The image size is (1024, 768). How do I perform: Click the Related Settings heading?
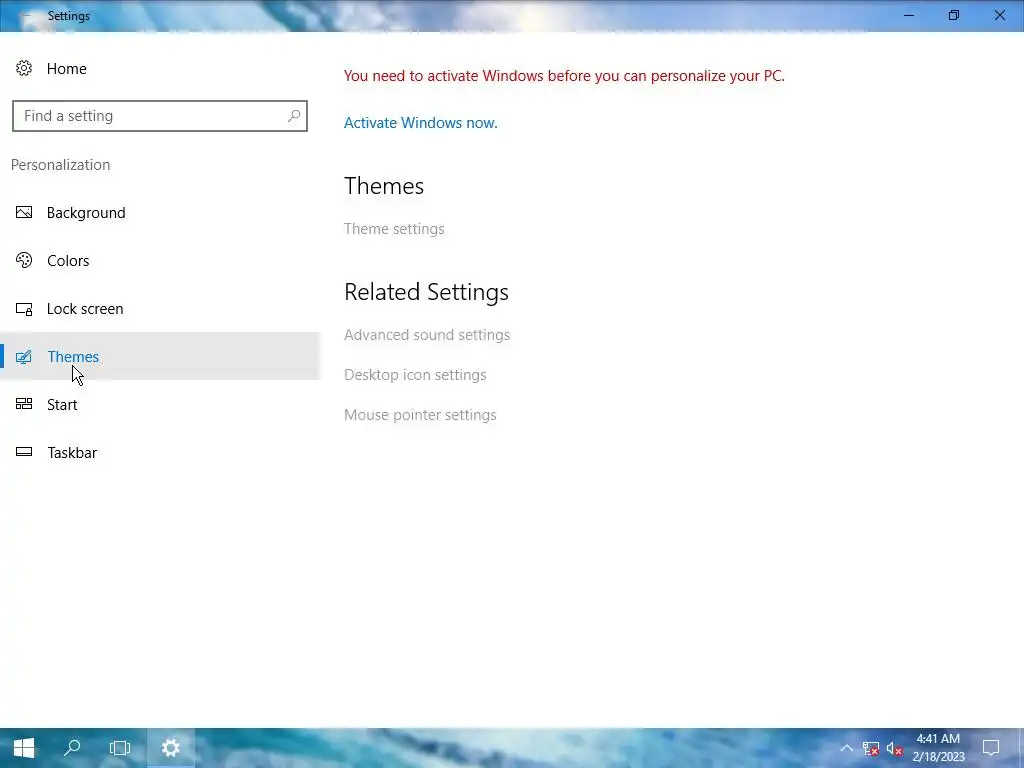point(426,292)
